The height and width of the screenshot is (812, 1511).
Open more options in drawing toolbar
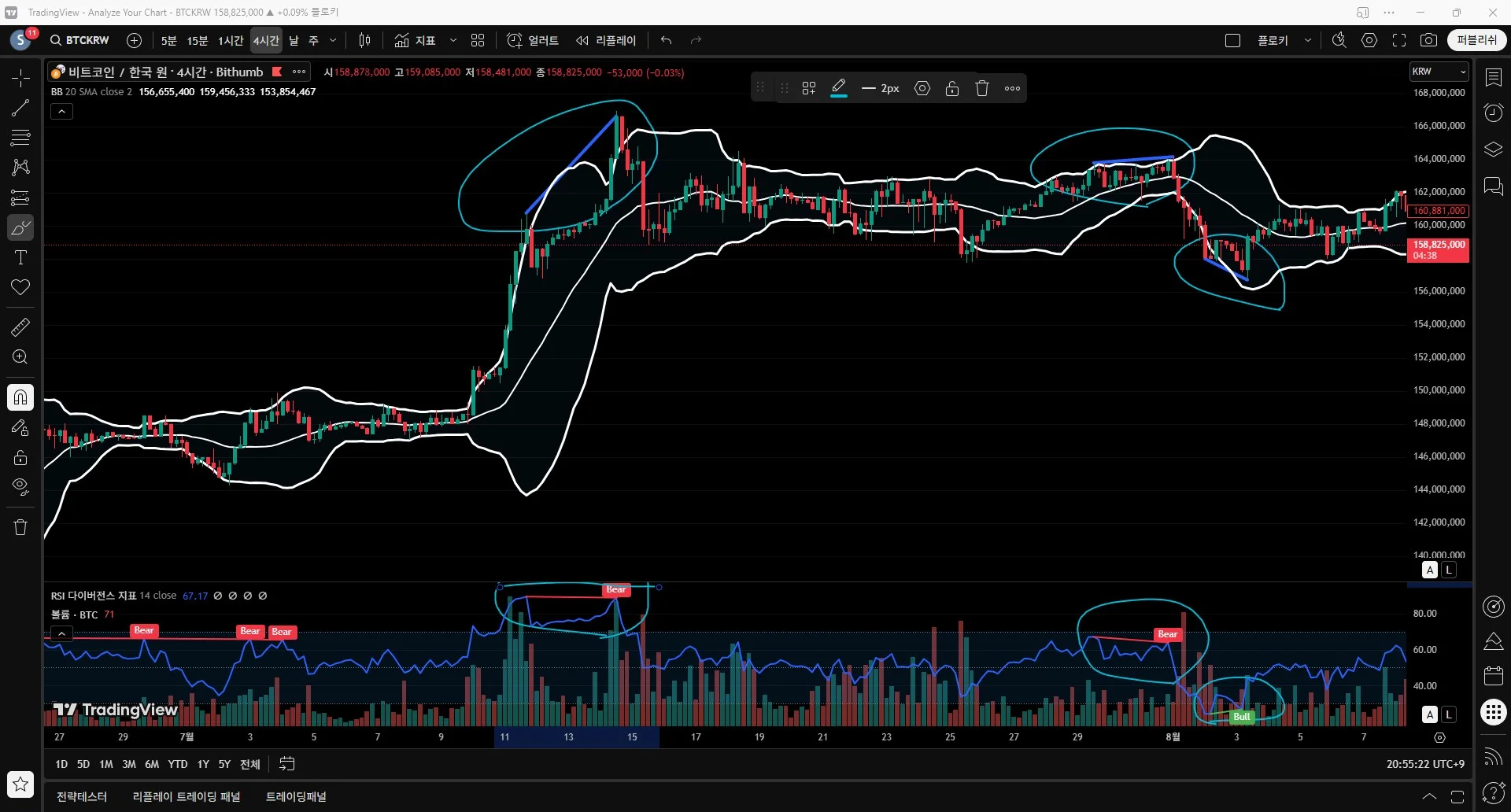[1013, 88]
